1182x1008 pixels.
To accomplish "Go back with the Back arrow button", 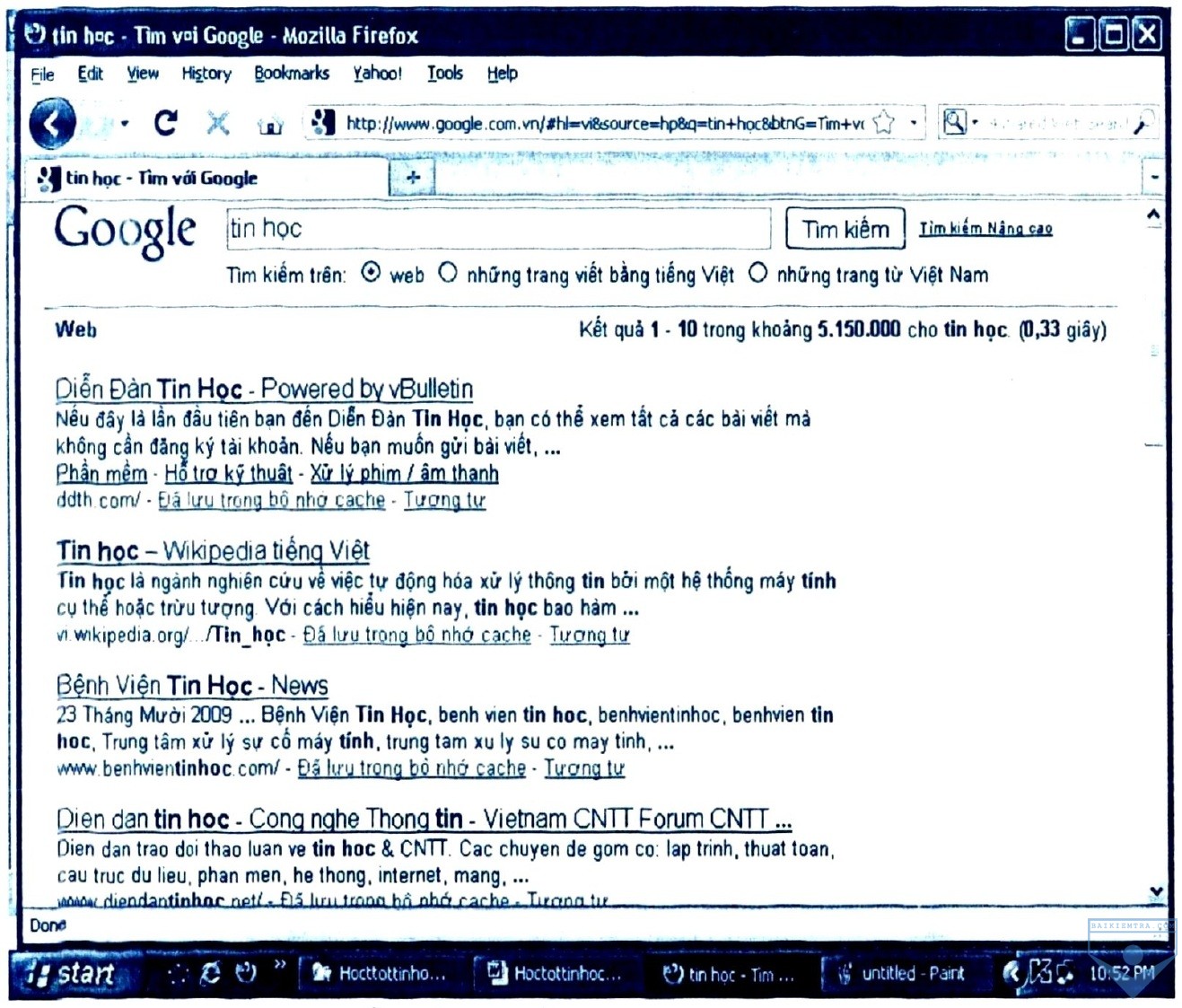I will point(52,123).
